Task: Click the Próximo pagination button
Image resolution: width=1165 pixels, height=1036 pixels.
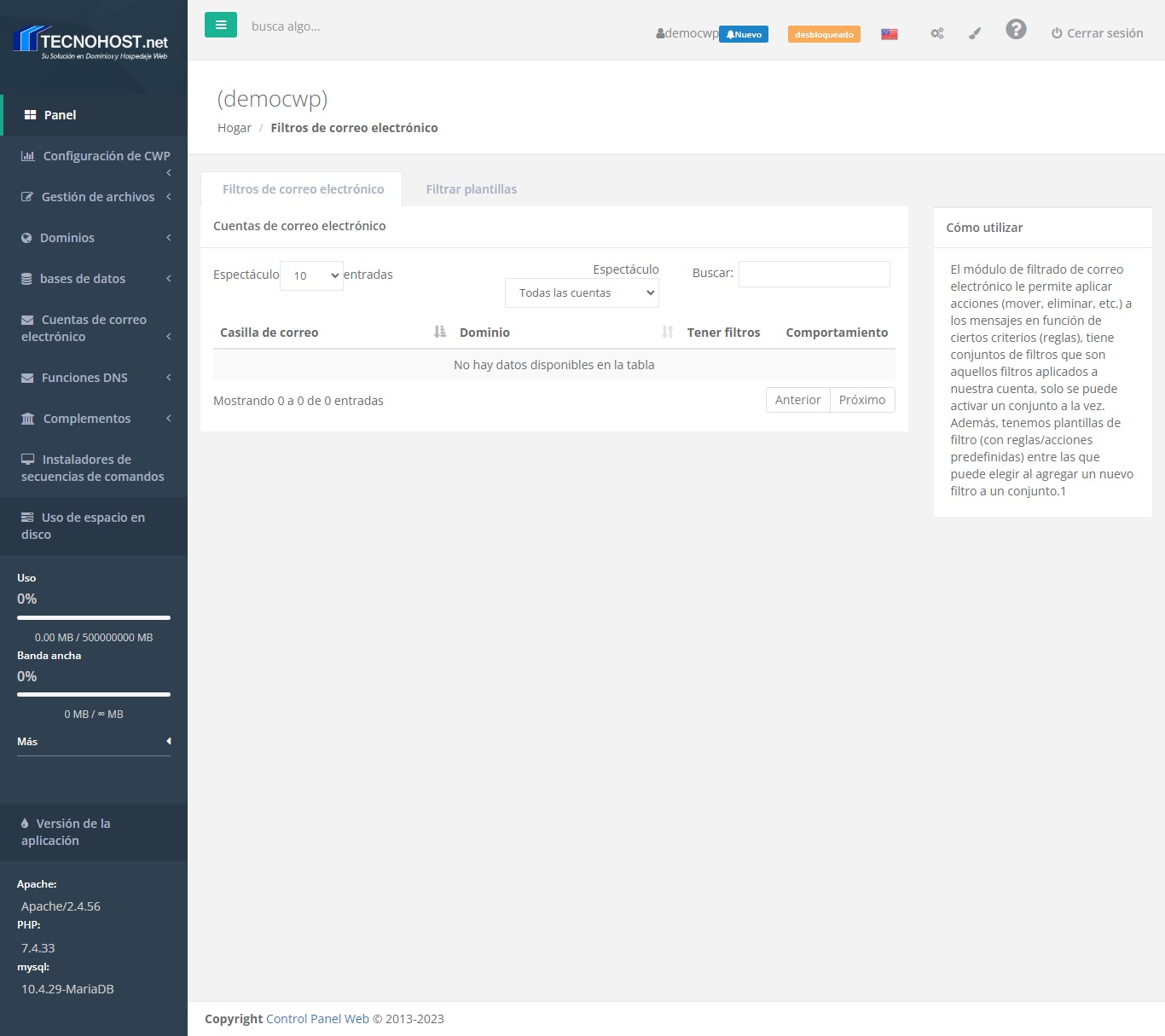Action: click(x=861, y=400)
